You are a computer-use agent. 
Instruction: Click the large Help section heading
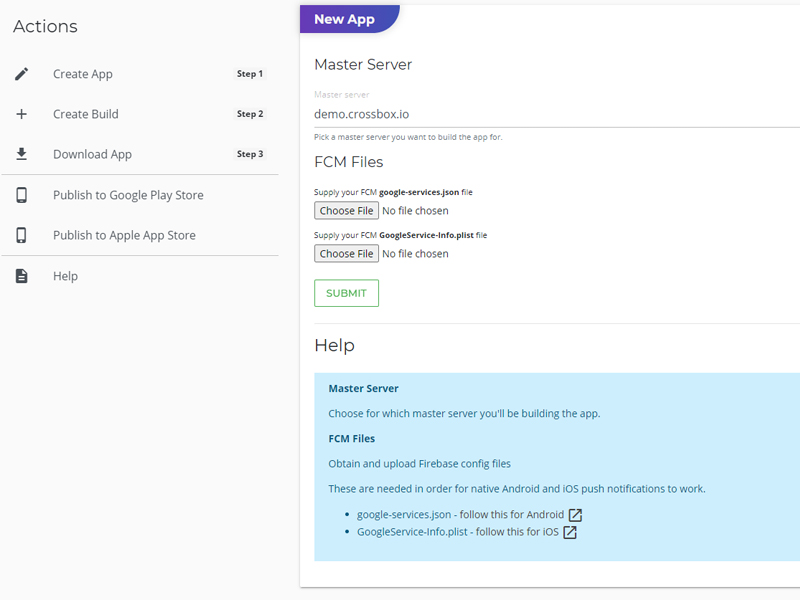point(335,345)
